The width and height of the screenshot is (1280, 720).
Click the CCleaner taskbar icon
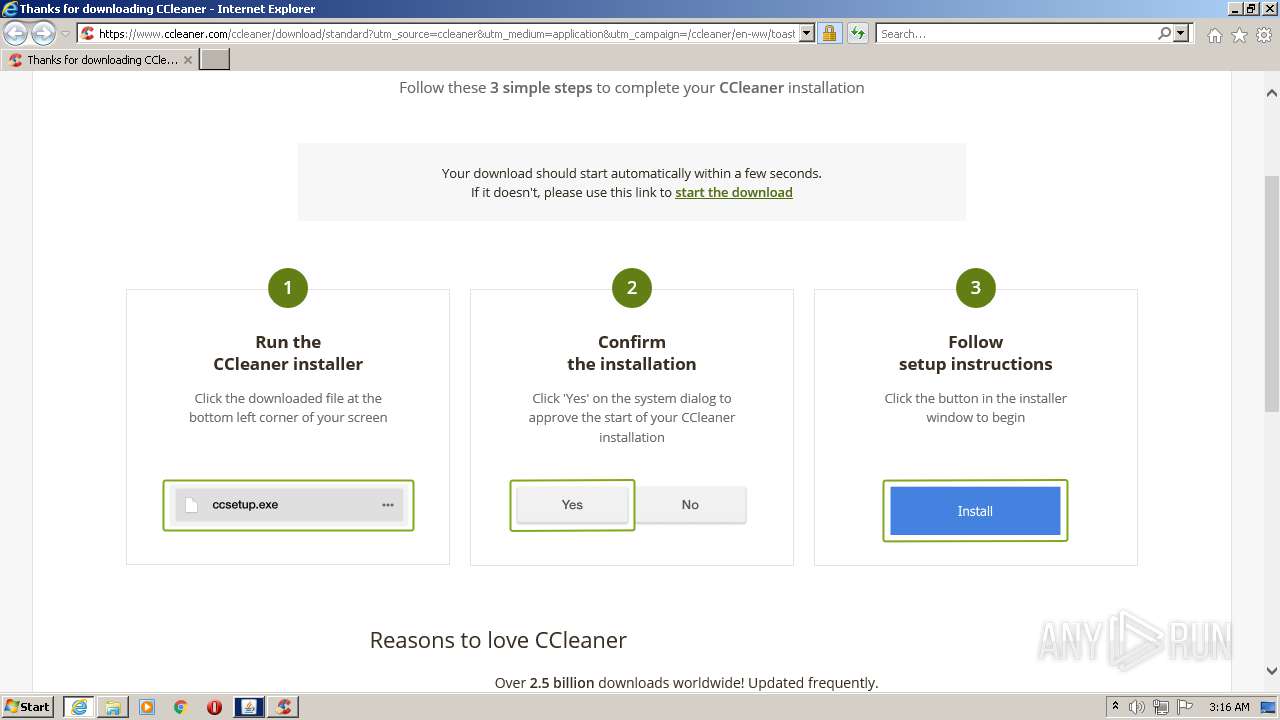pyautogui.click(x=284, y=707)
